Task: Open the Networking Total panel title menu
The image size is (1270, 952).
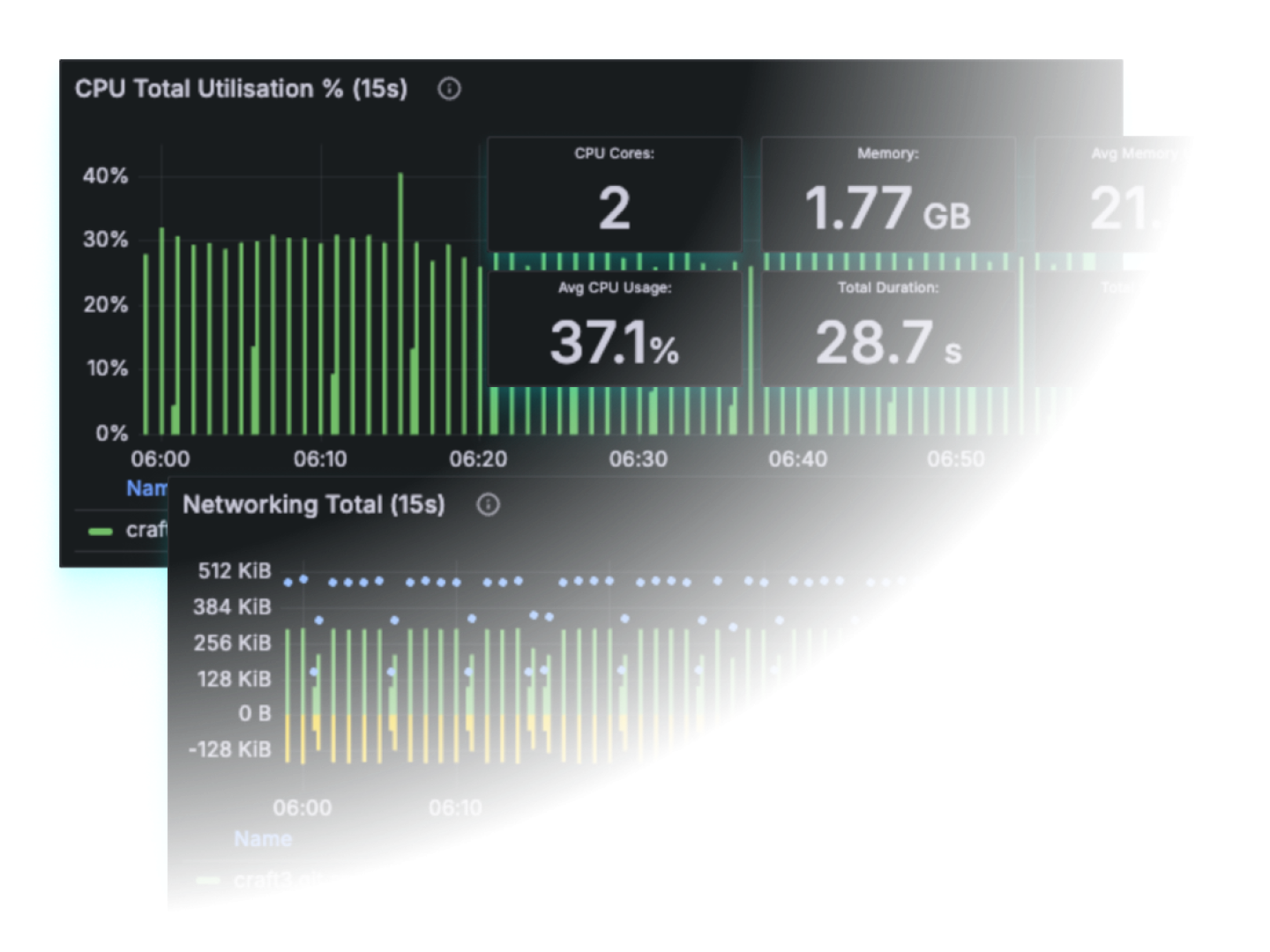Action: [x=313, y=504]
